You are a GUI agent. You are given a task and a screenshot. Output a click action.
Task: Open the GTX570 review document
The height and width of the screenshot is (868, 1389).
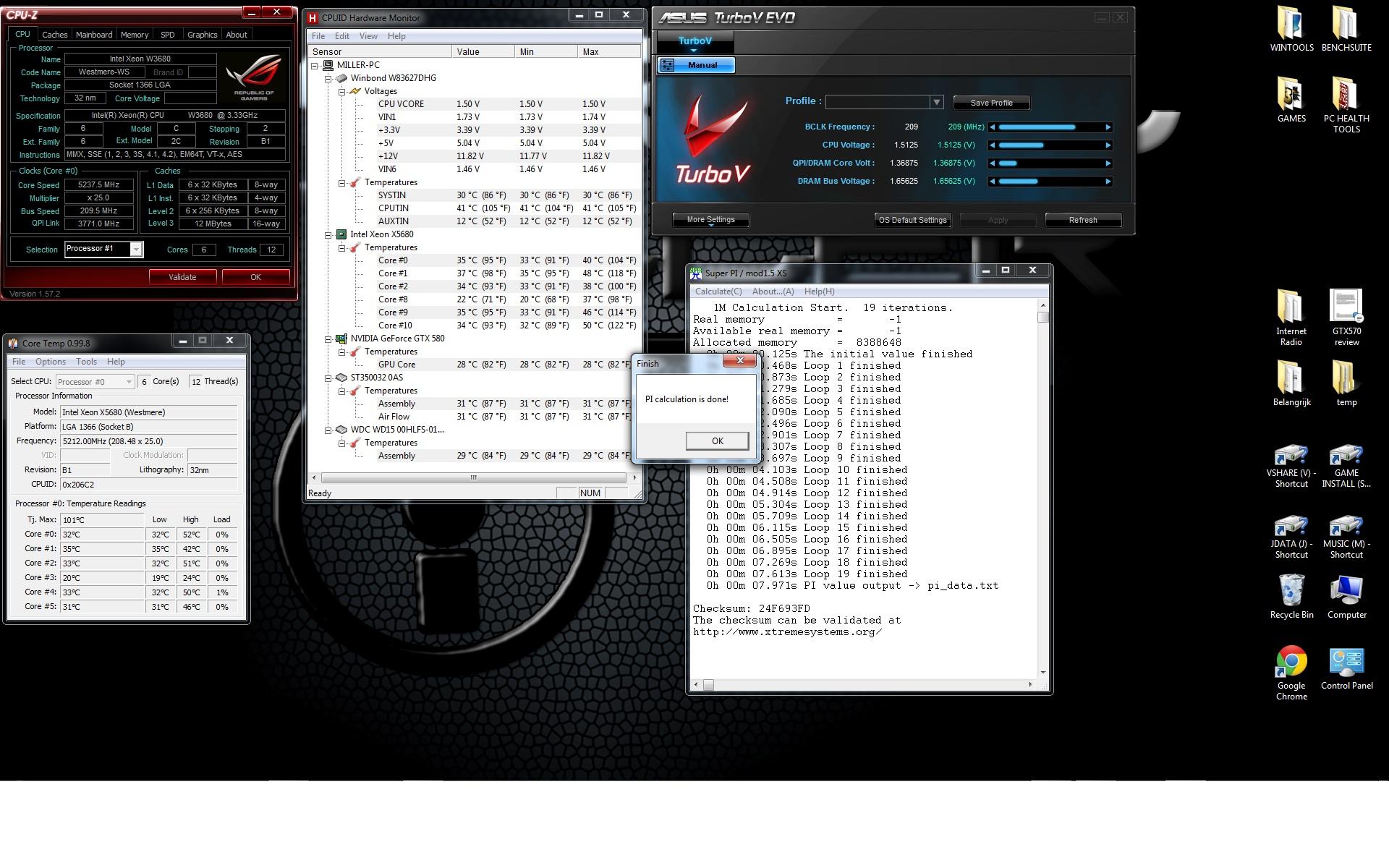(x=1346, y=318)
